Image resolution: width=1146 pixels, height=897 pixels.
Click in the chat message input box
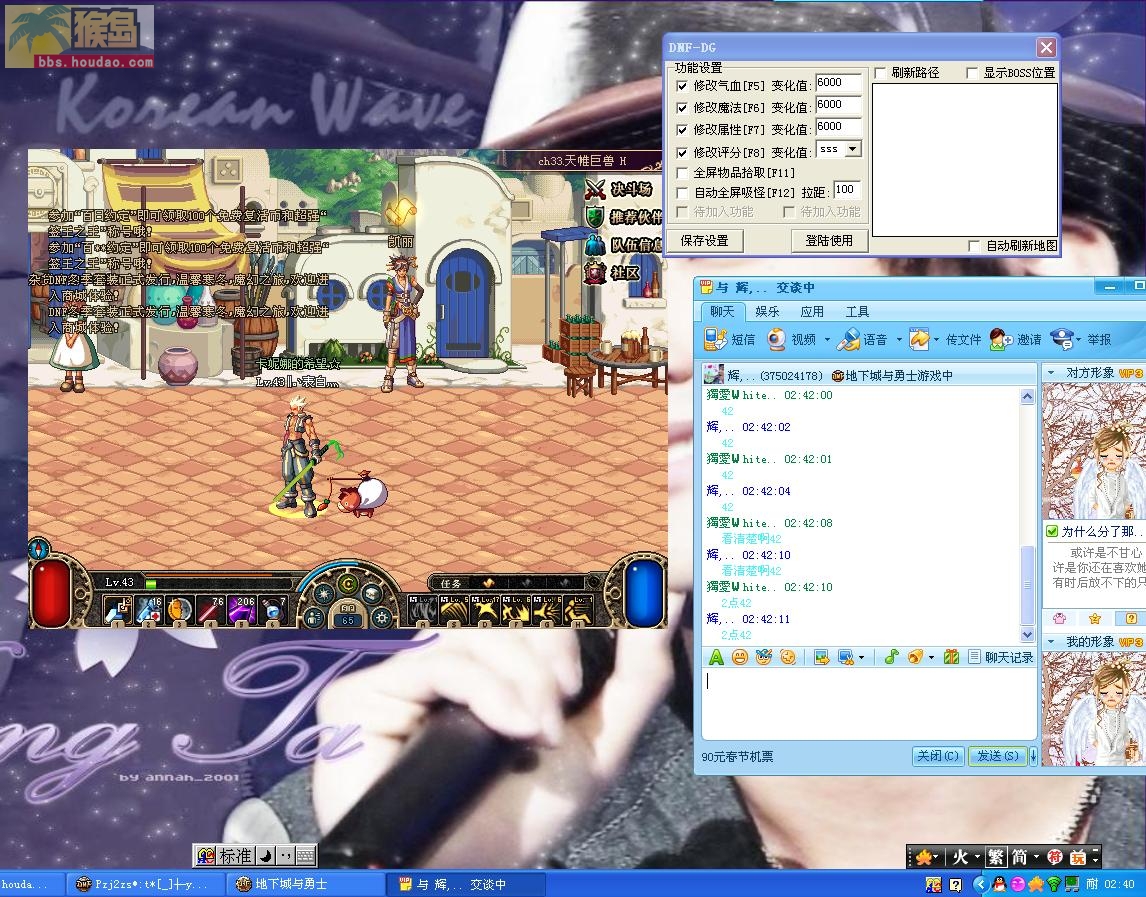pyautogui.click(x=868, y=703)
